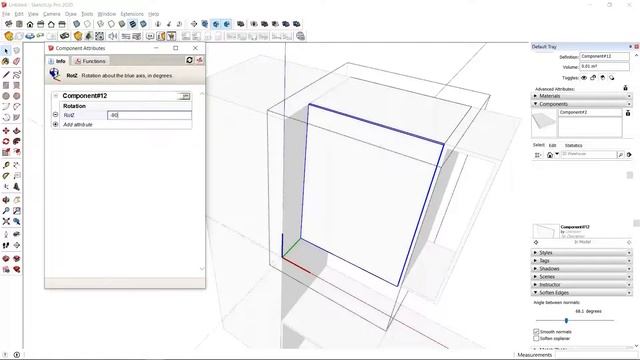Enable X-Ray face style
640x360 pixels.
[x=76, y=24]
